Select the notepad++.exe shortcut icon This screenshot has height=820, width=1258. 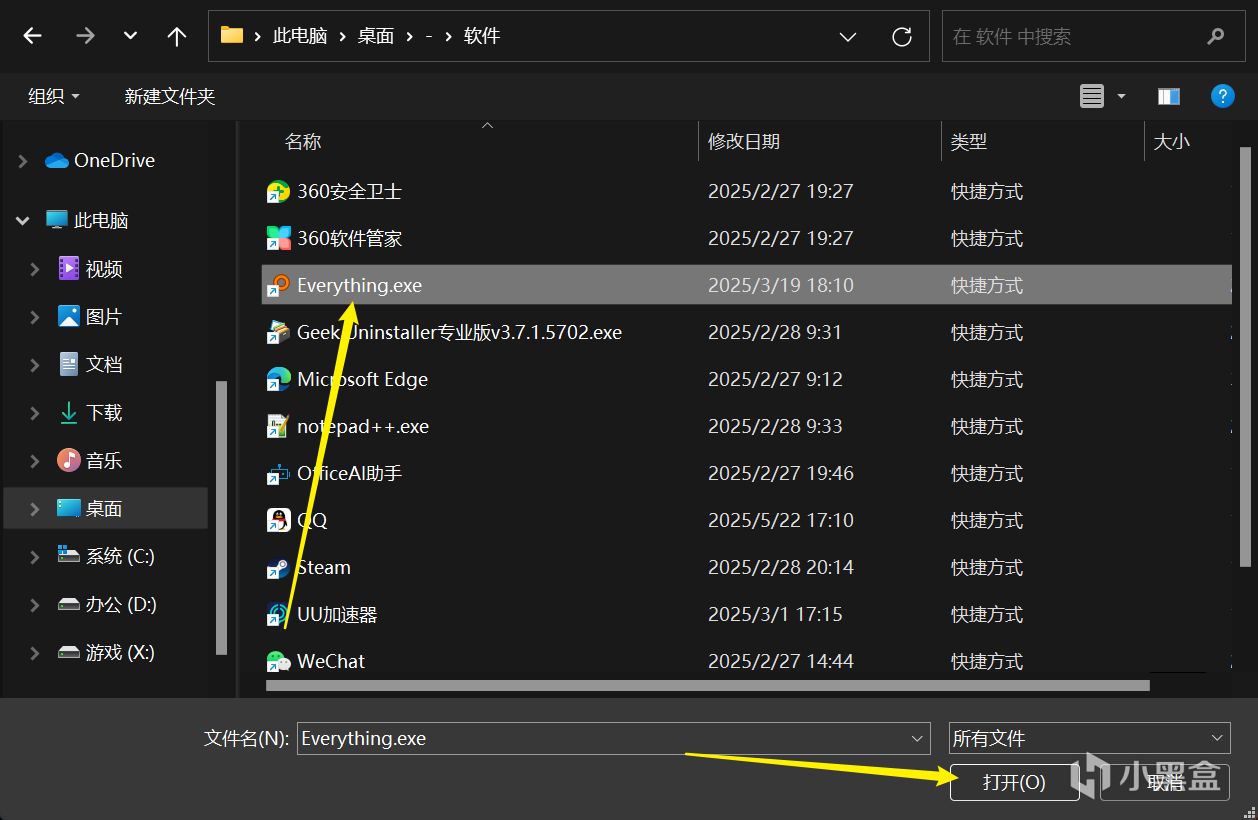pyautogui.click(x=278, y=426)
